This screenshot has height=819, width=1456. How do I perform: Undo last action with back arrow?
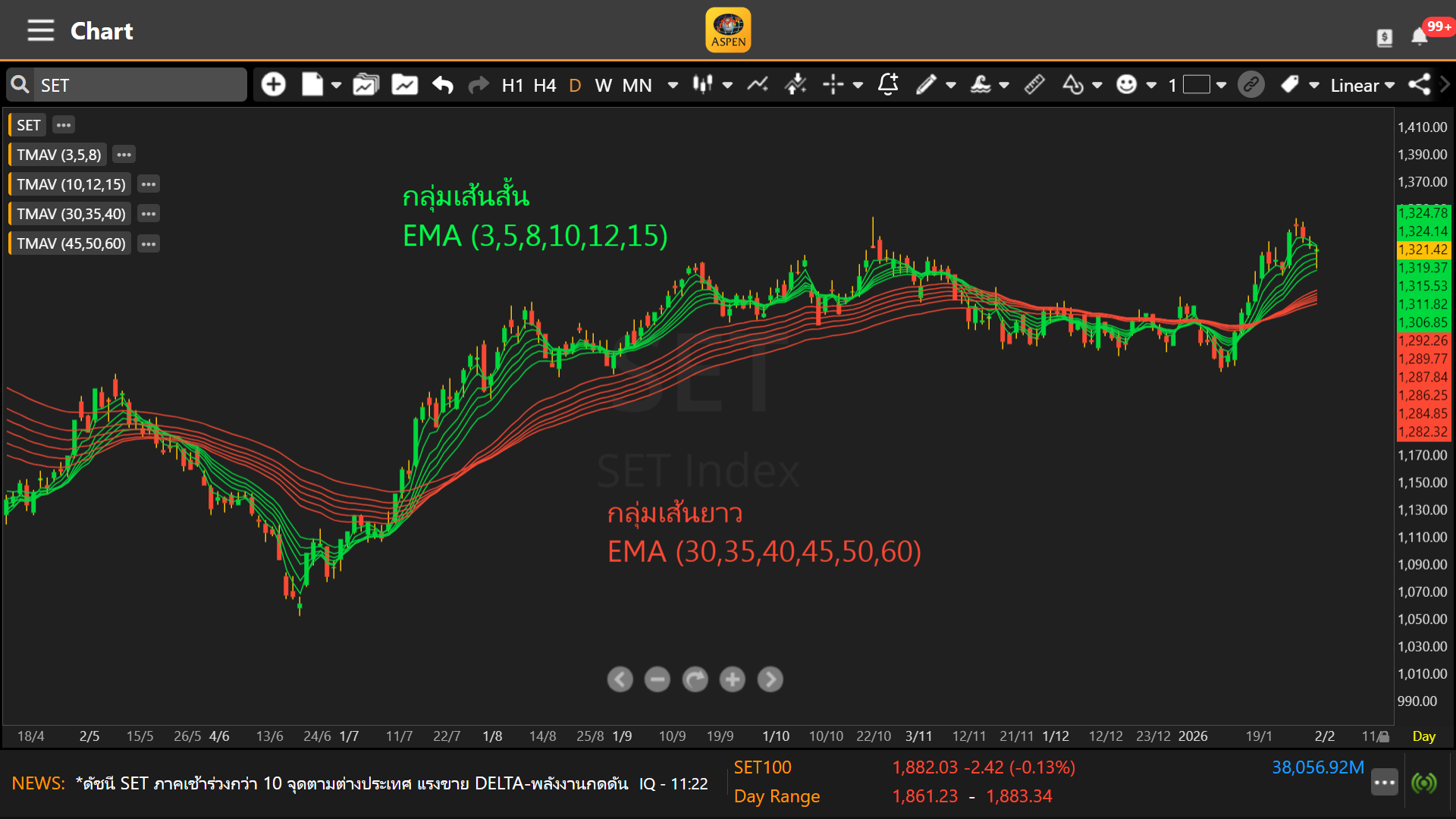[443, 85]
